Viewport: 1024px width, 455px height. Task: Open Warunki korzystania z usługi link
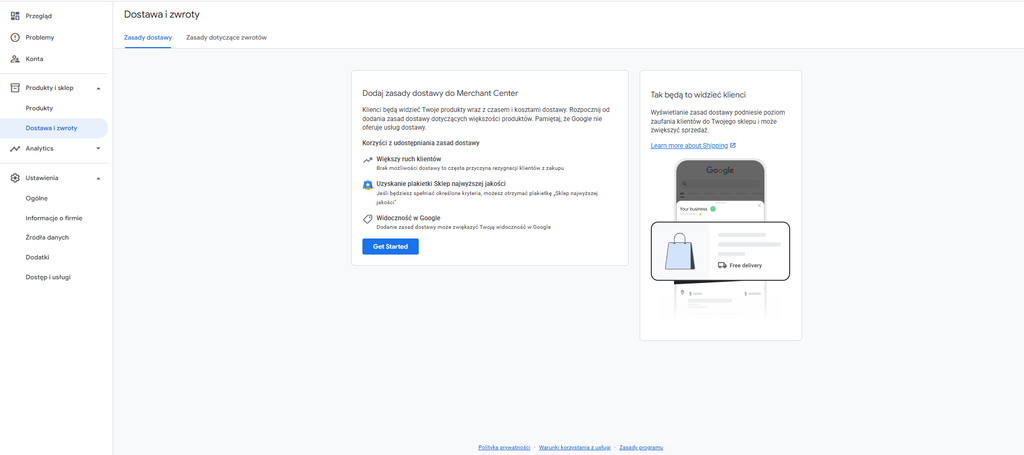(x=575, y=447)
